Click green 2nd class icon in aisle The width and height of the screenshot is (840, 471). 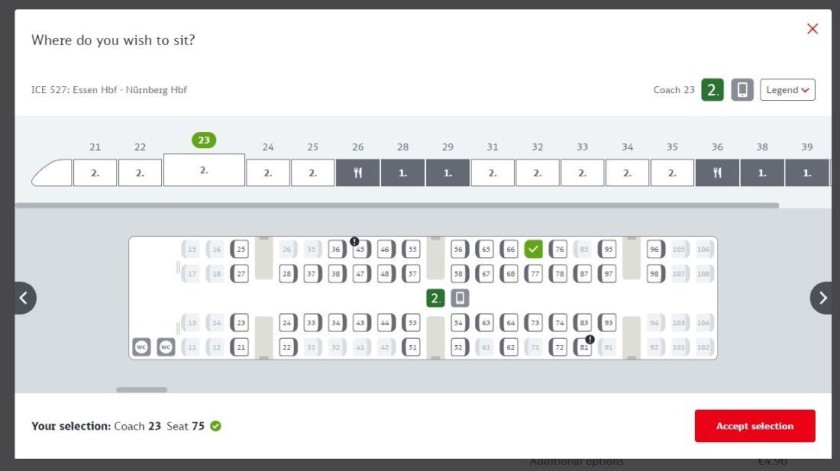point(435,298)
